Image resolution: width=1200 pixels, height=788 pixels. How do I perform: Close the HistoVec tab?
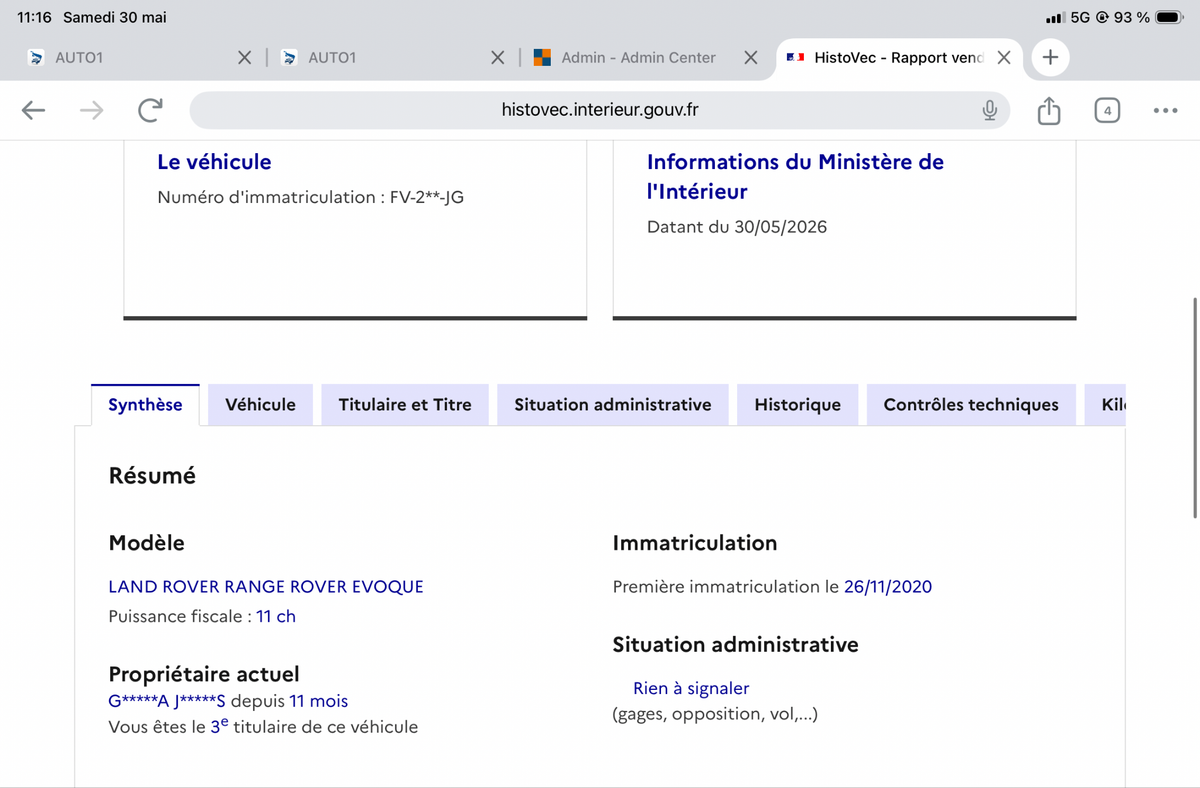pyautogui.click(x=1004, y=57)
